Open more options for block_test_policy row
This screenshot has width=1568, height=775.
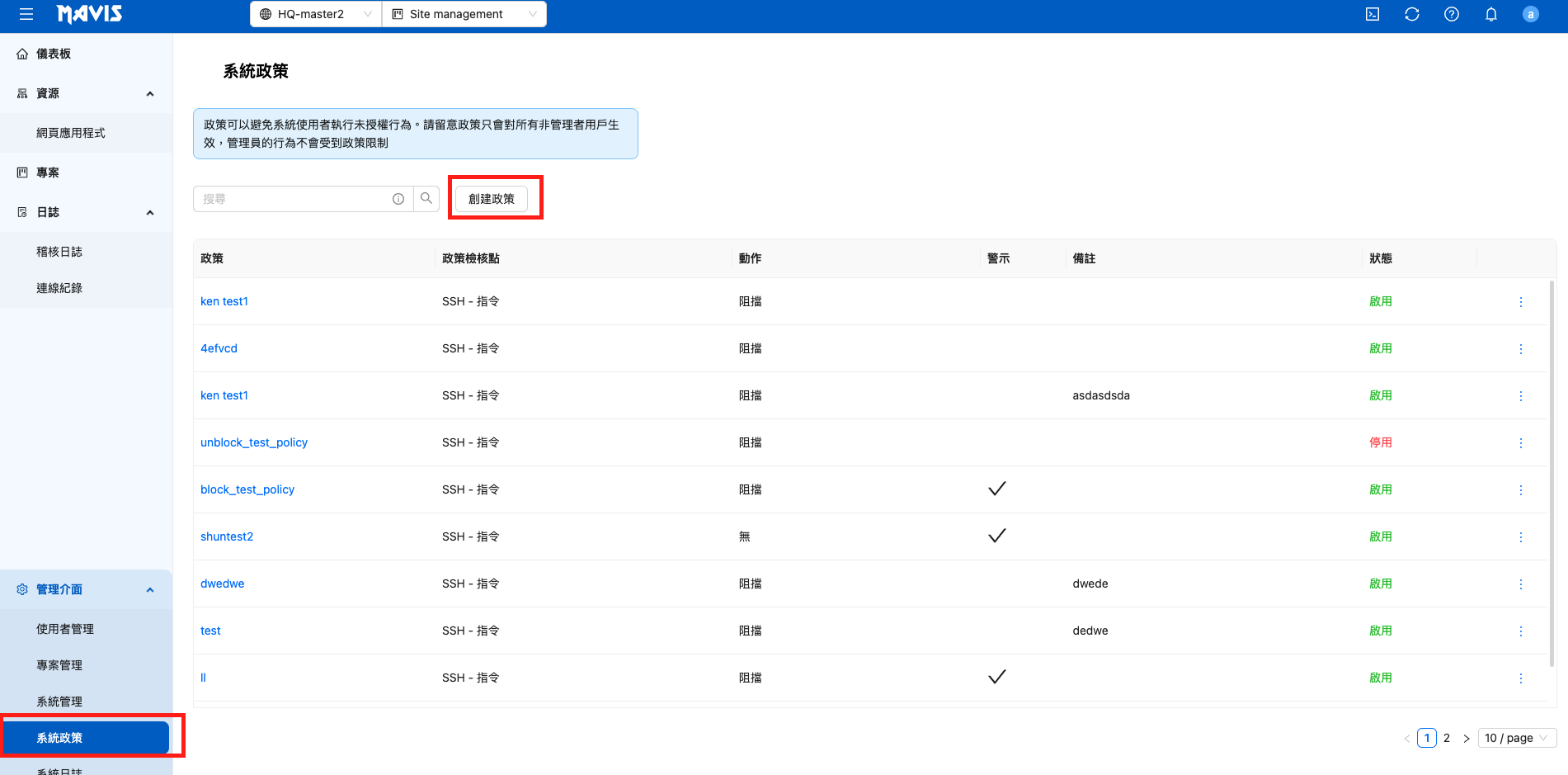(x=1521, y=490)
